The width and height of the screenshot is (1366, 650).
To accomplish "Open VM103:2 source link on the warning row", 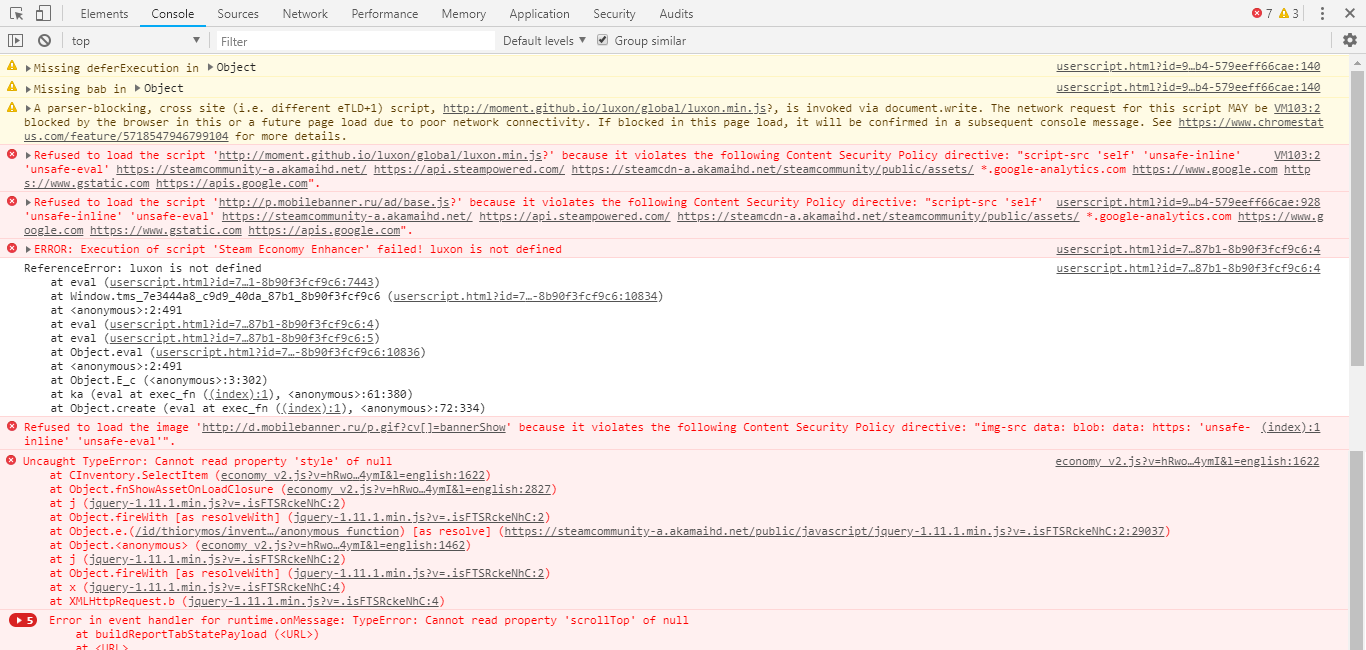I will tap(1296, 108).
